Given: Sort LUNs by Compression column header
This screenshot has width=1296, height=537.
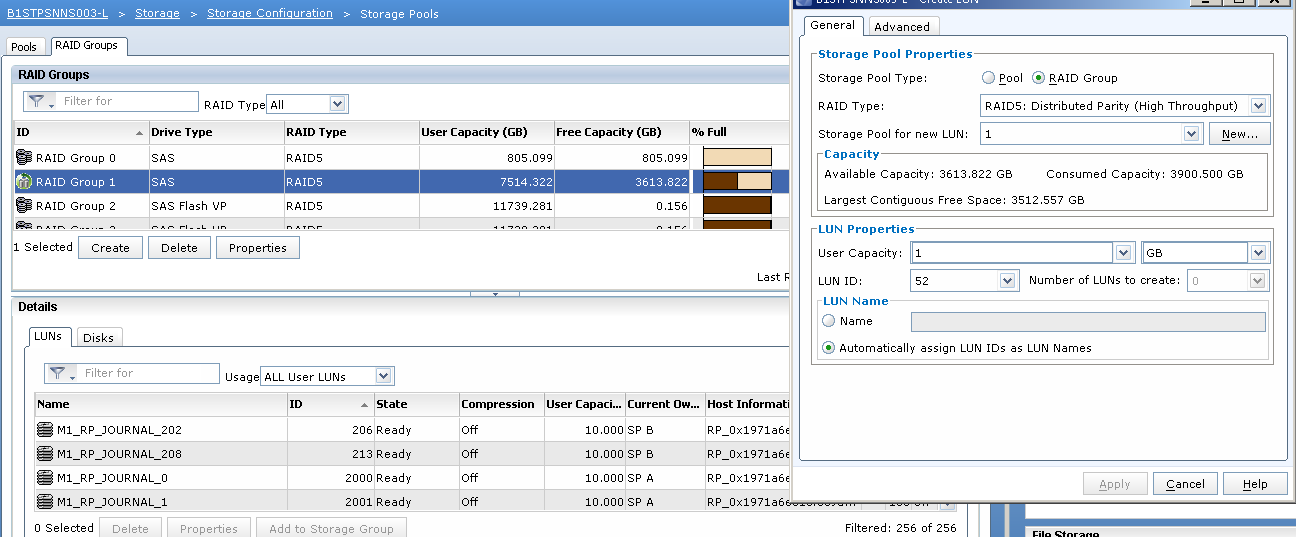Looking at the screenshot, I should pos(500,405).
